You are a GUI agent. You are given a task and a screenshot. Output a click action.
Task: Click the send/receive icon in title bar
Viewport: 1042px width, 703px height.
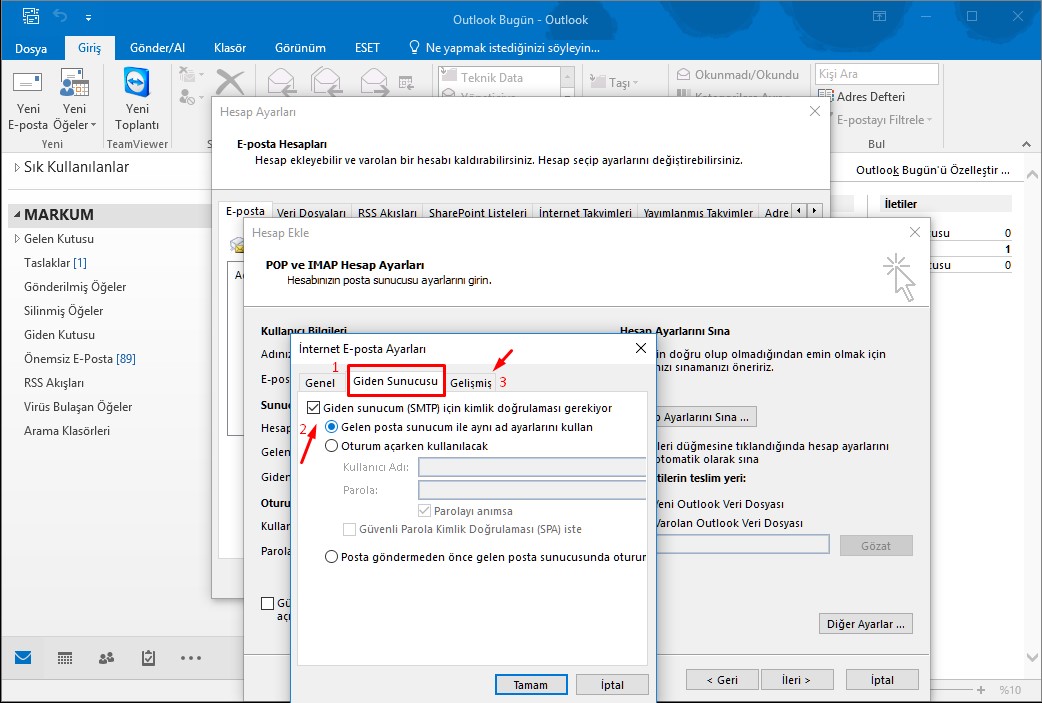coord(31,16)
